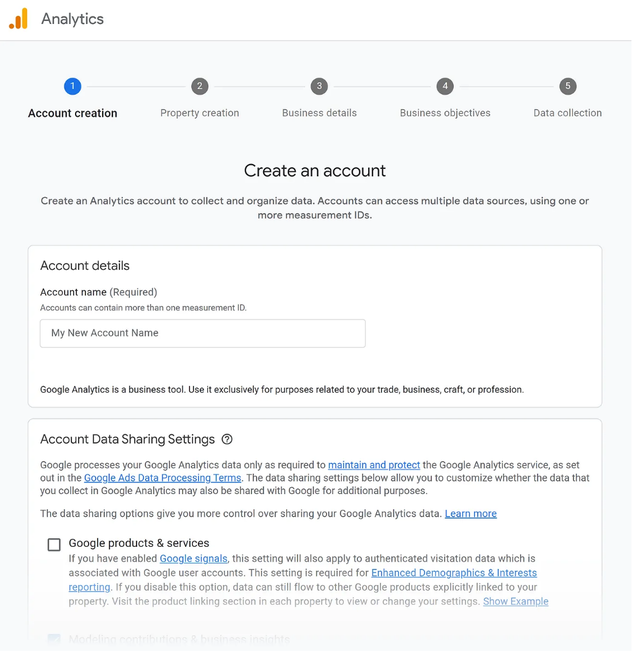Click the step 4 numbered circle
Screen dimensions: 640x655
445,86
